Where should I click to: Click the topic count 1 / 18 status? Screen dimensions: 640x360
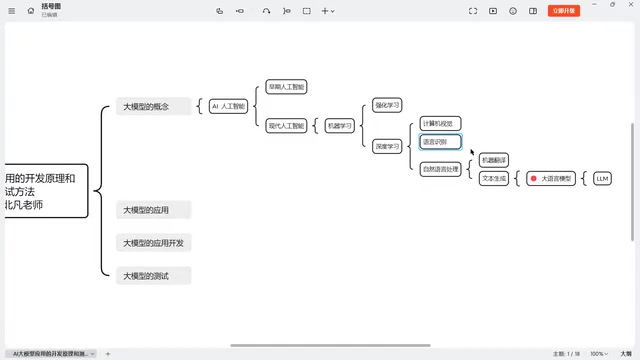(x=566, y=353)
